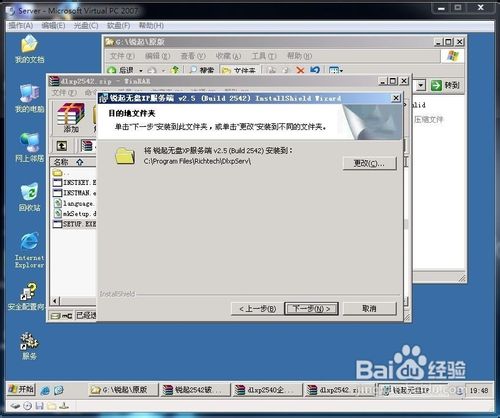Open Virtual PC 帮助(H) menu
500x418 pixels.
[x=151, y=26]
